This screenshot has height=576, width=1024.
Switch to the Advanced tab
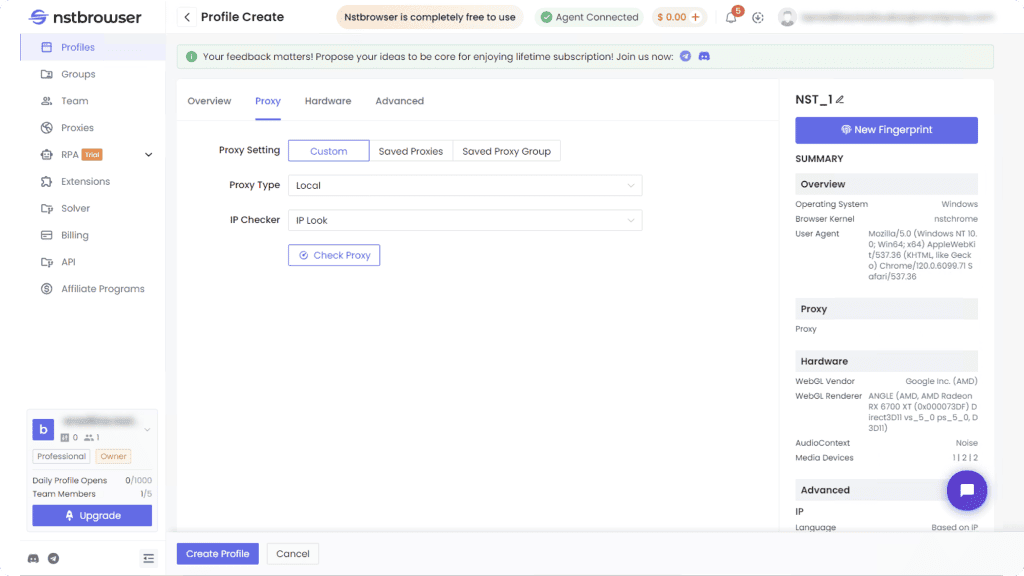click(x=399, y=101)
